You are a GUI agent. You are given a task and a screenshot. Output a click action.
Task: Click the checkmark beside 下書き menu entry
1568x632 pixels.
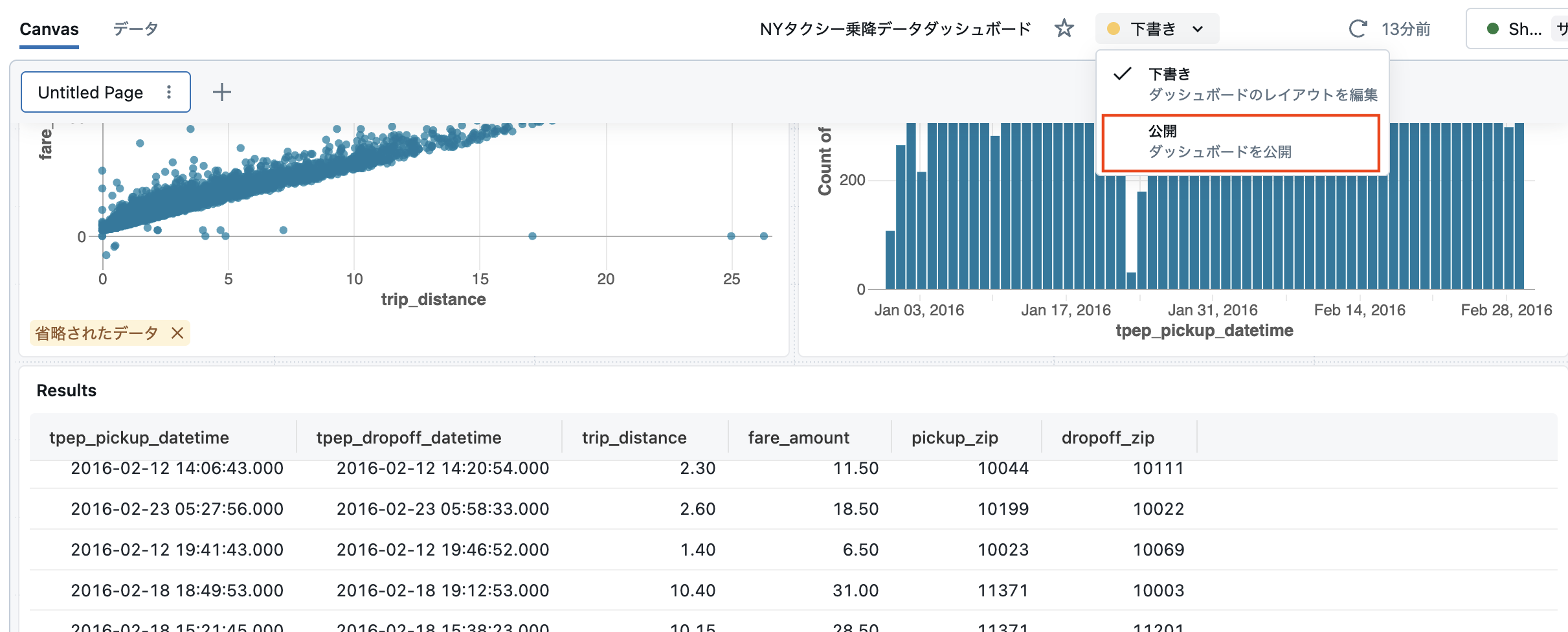click(1123, 74)
